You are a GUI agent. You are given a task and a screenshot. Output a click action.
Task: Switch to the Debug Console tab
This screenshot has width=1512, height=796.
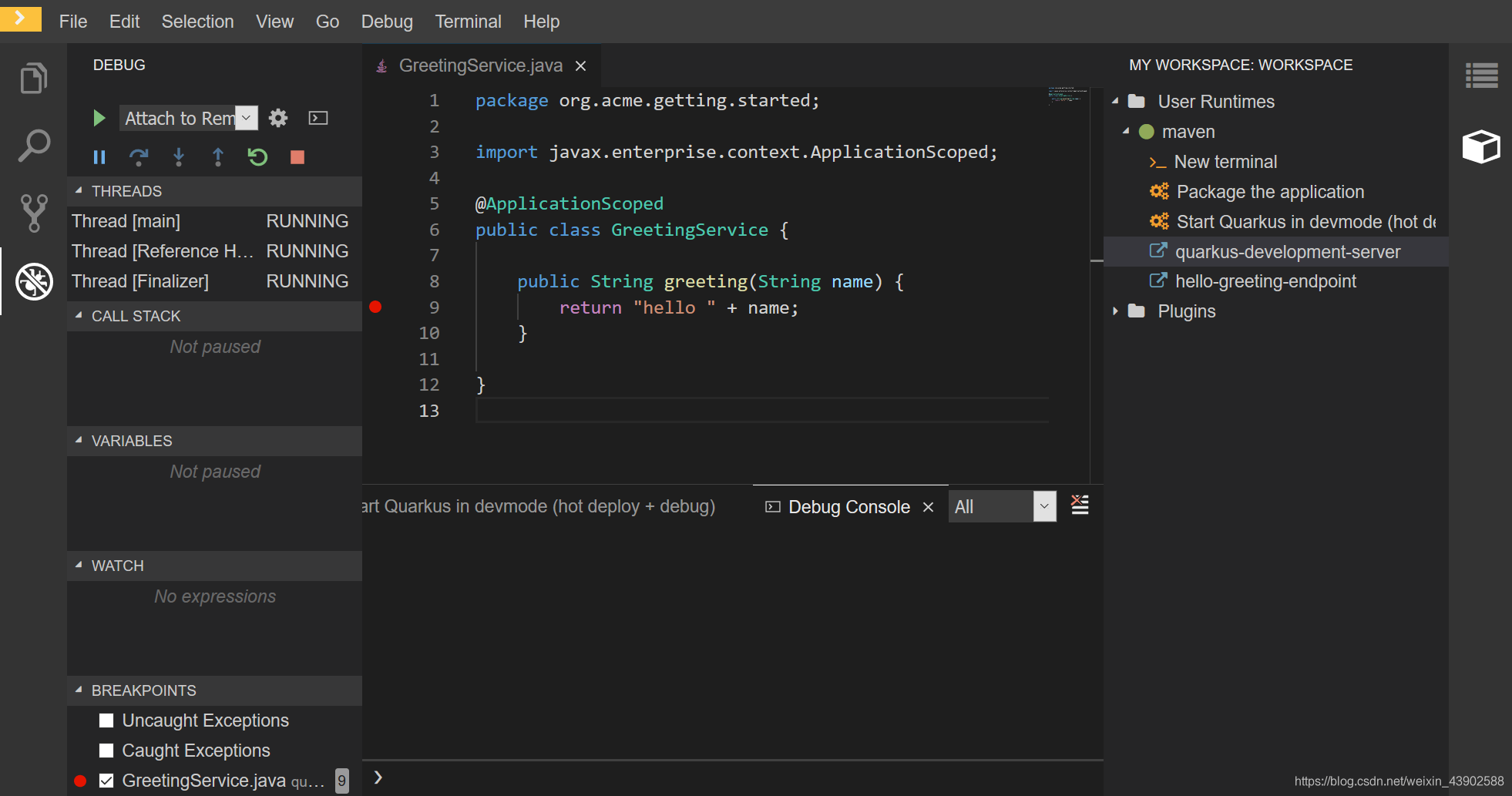coord(849,507)
